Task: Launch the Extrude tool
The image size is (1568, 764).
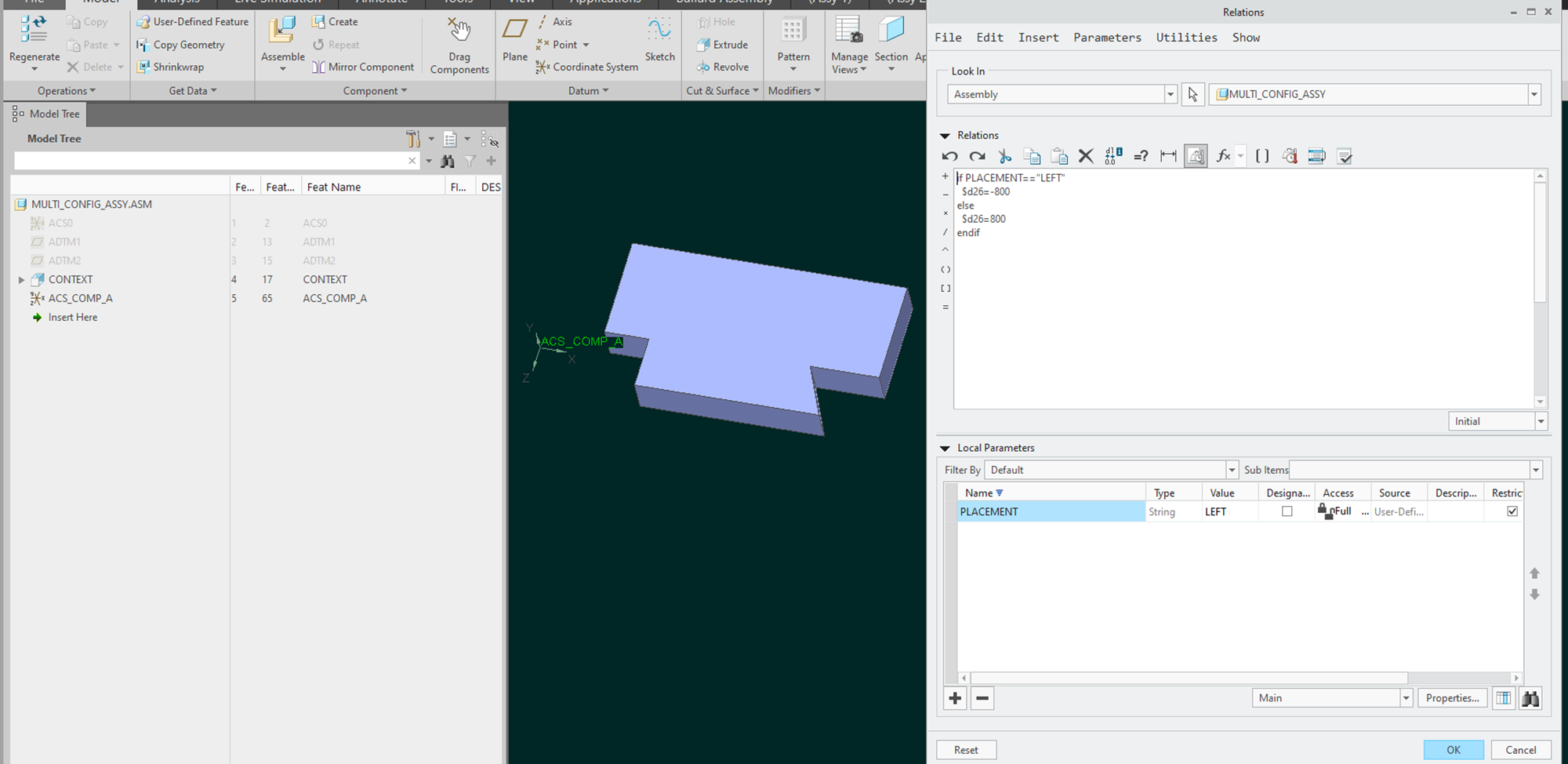Action: point(722,45)
